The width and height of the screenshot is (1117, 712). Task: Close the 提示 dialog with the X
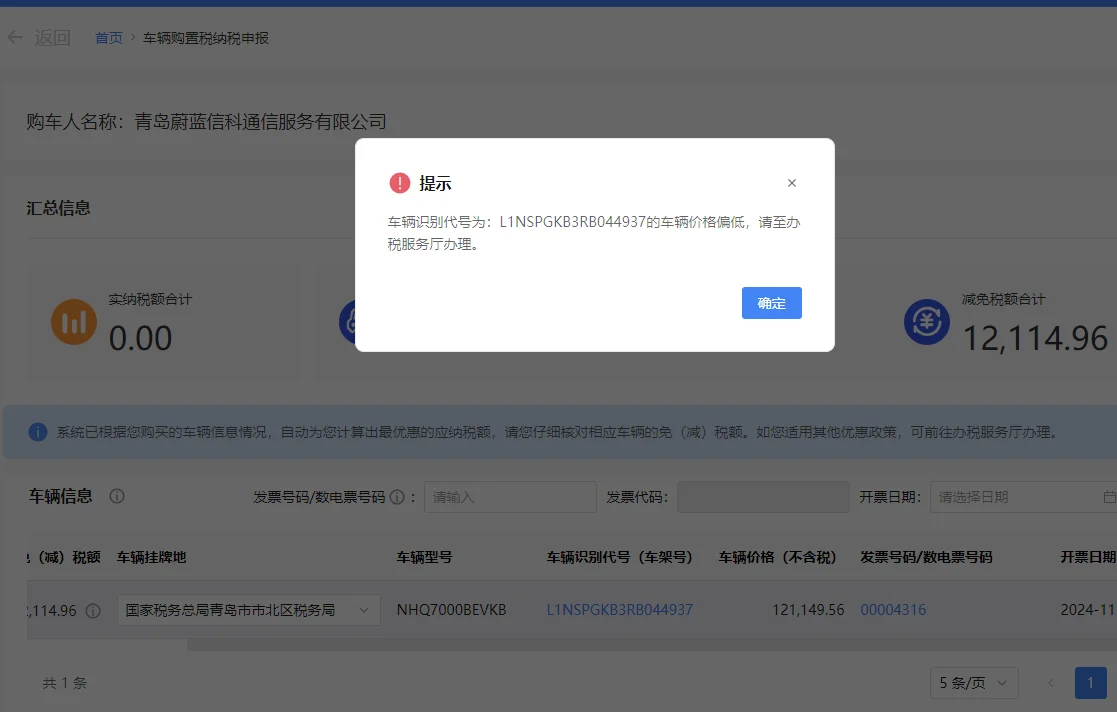[x=792, y=183]
